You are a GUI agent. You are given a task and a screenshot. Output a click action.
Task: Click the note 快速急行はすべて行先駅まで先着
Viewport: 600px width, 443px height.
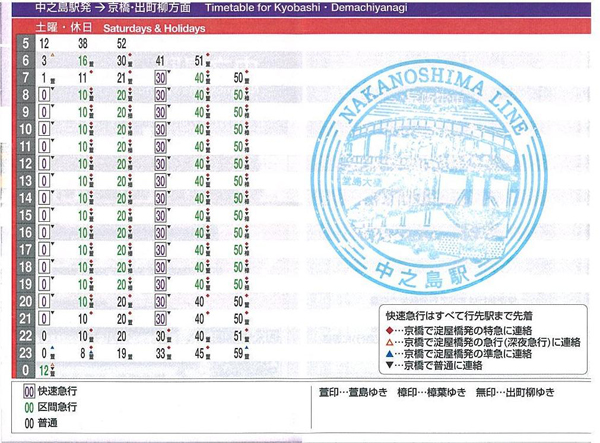(x=459, y=316)
